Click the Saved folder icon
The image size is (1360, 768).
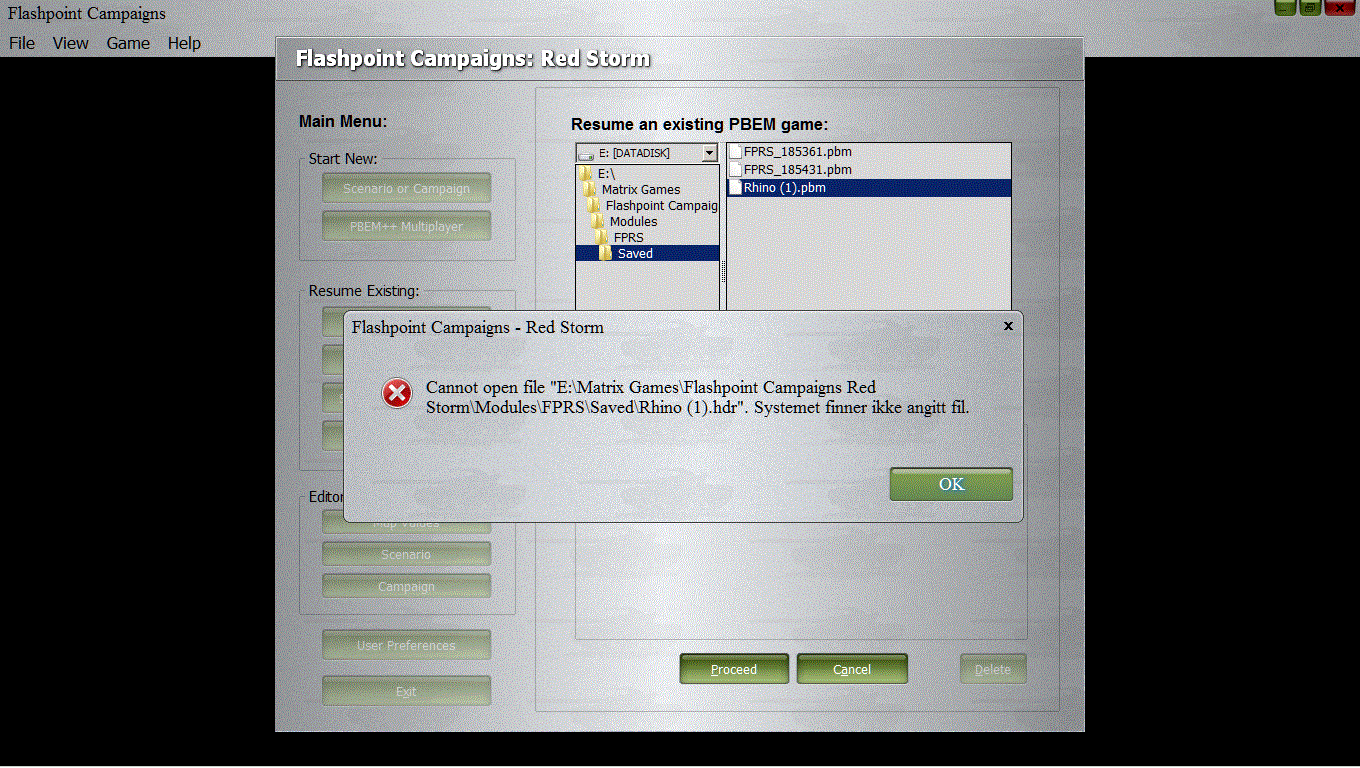pyautogui.click(x=606, y=253)
